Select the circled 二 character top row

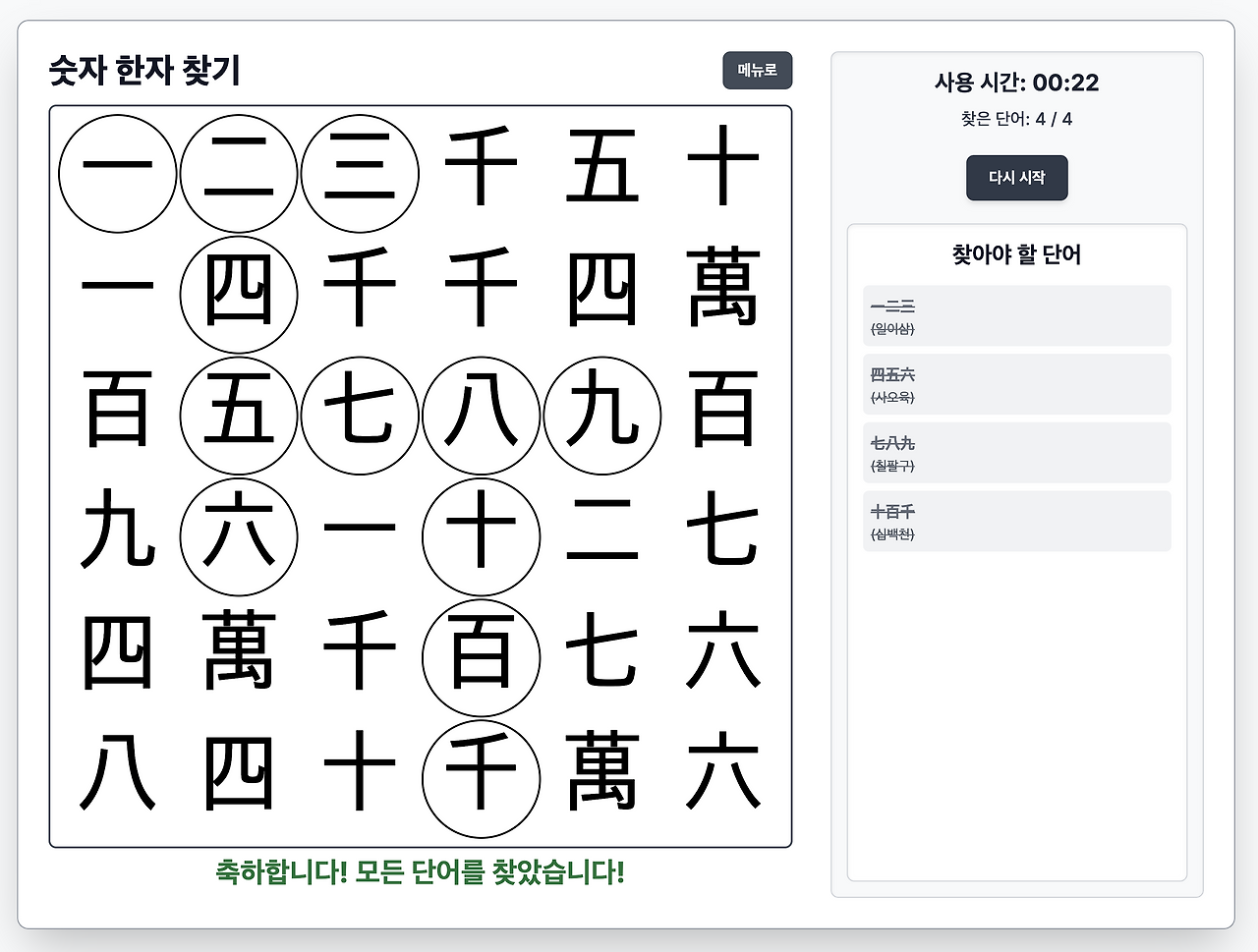click(238, 172)
